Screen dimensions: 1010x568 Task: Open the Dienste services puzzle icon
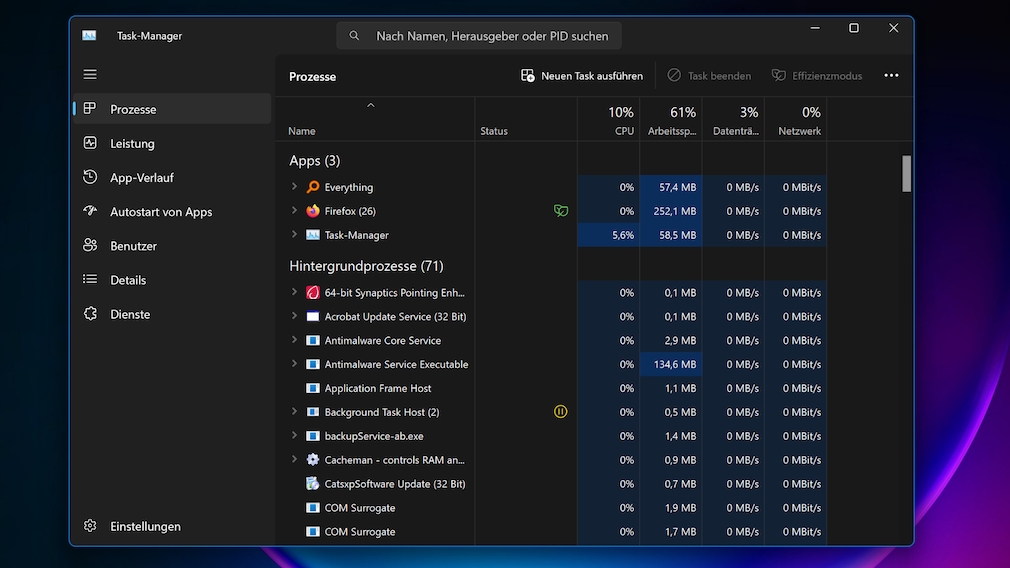90,314
